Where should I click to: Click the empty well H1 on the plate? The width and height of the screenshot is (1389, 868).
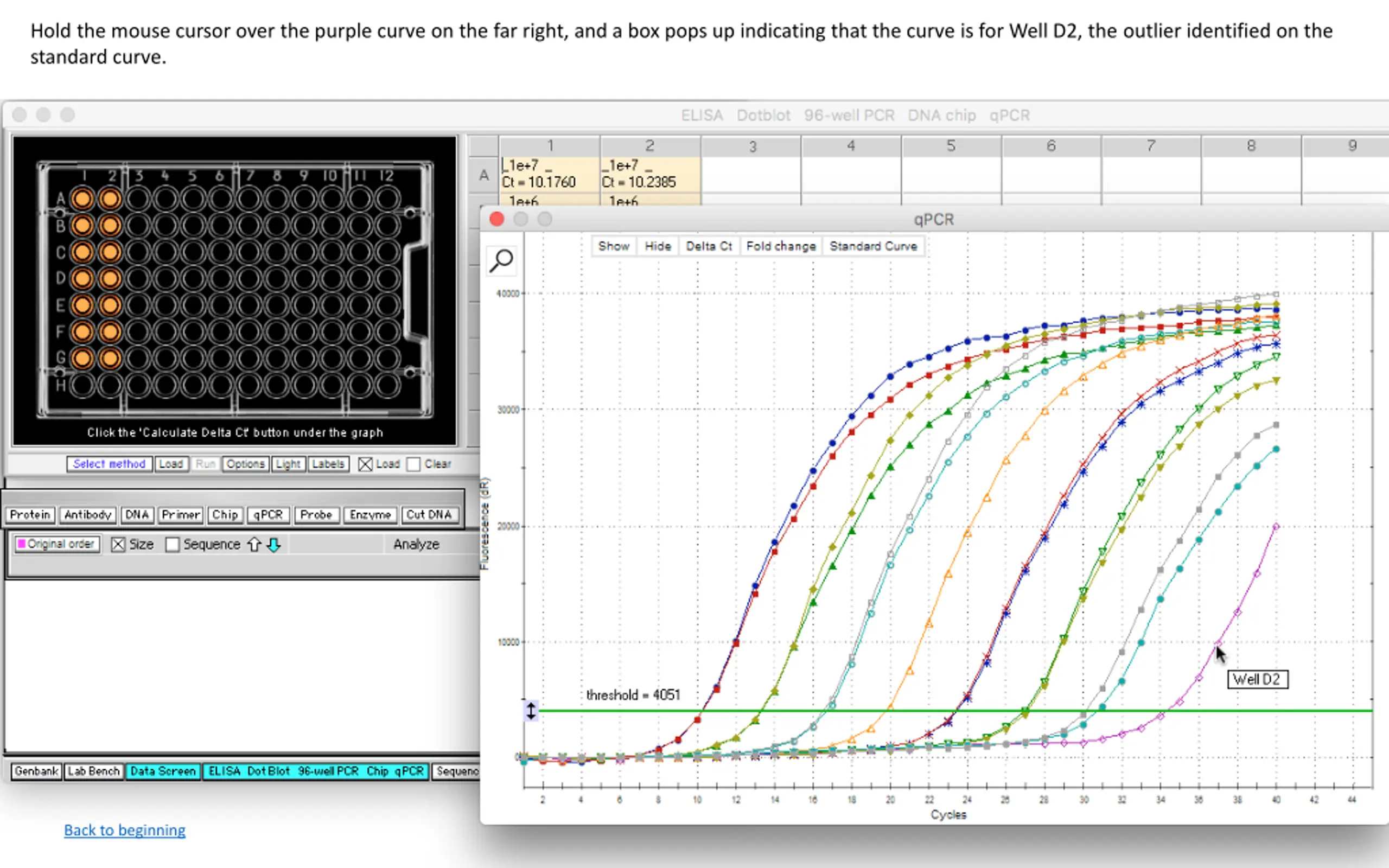(x=82, y=385)
